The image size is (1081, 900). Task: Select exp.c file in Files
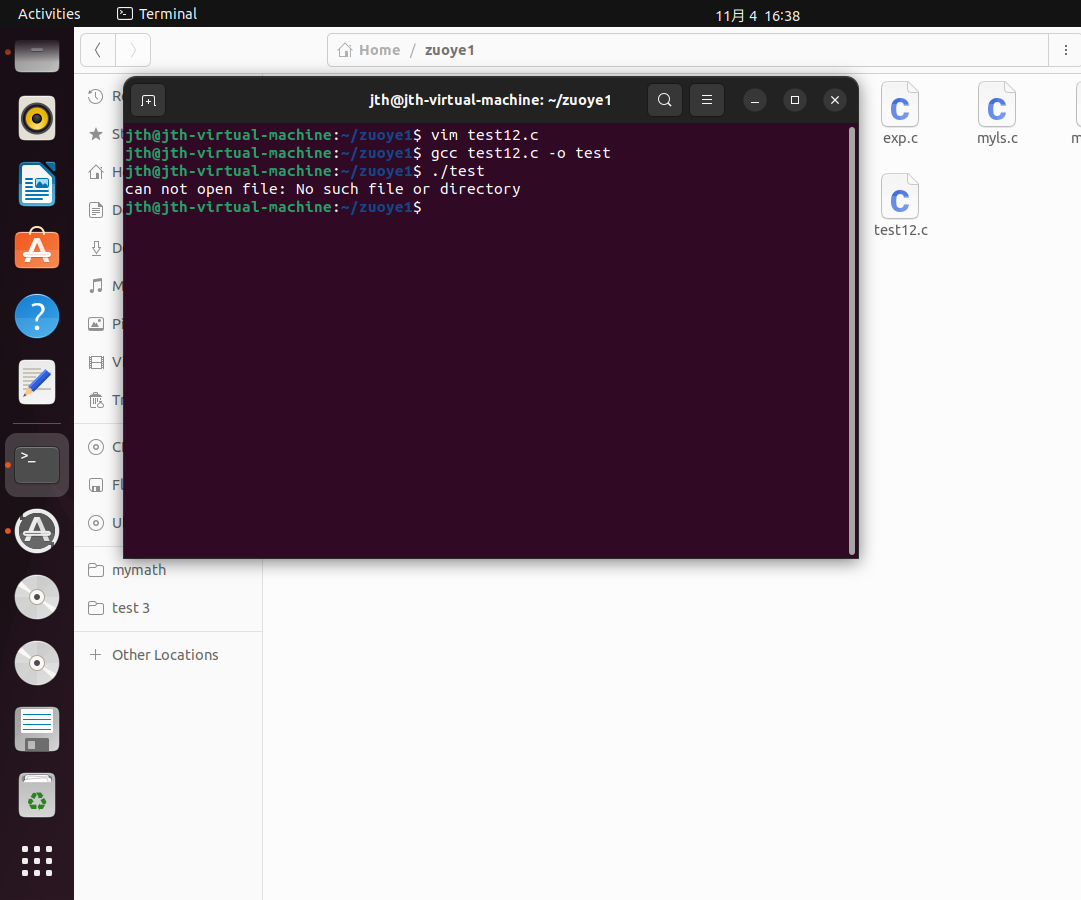[x=900, y=114]
